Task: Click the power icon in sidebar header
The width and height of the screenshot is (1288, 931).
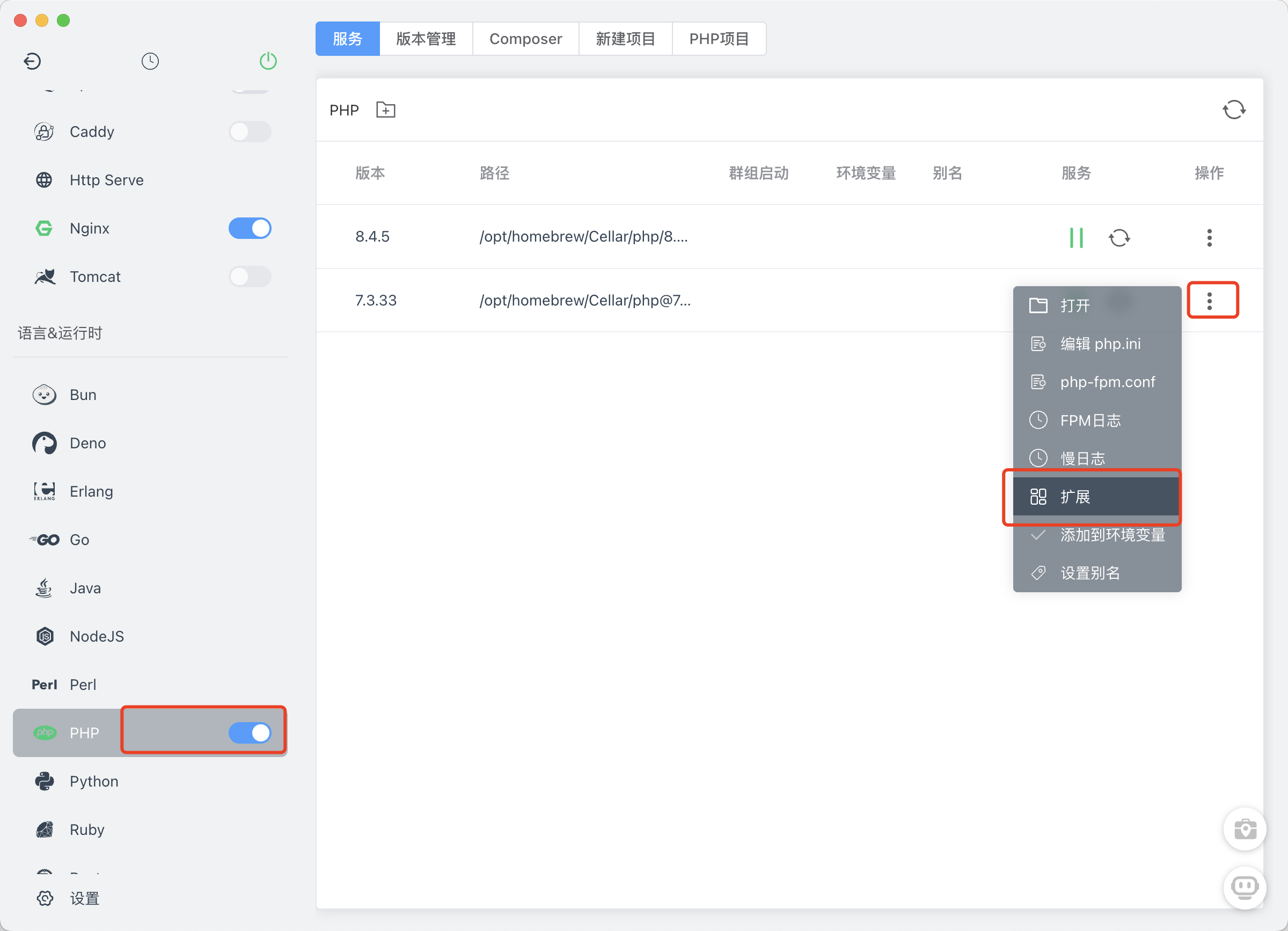Action: click(268, 61)
